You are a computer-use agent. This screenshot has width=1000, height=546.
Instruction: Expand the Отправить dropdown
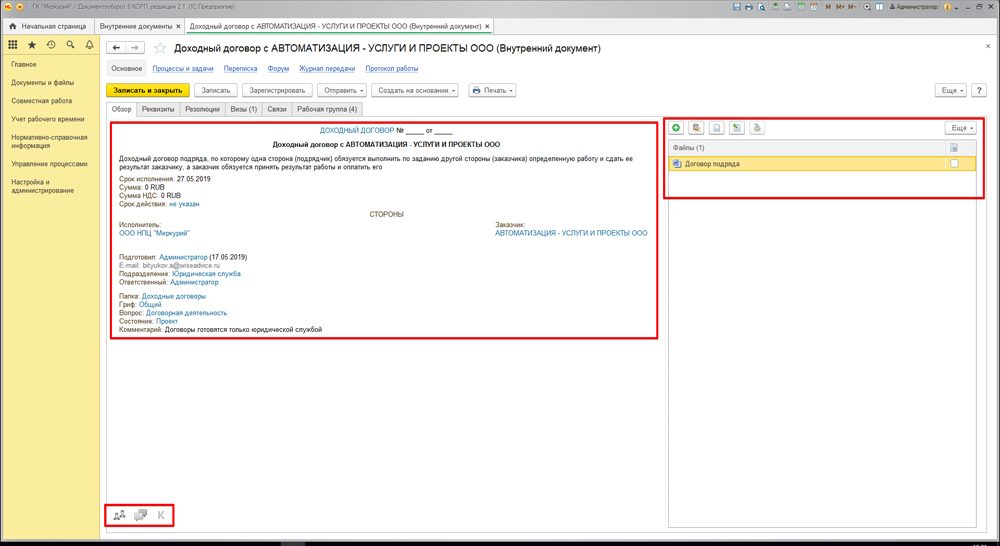(x=342, y=91)
